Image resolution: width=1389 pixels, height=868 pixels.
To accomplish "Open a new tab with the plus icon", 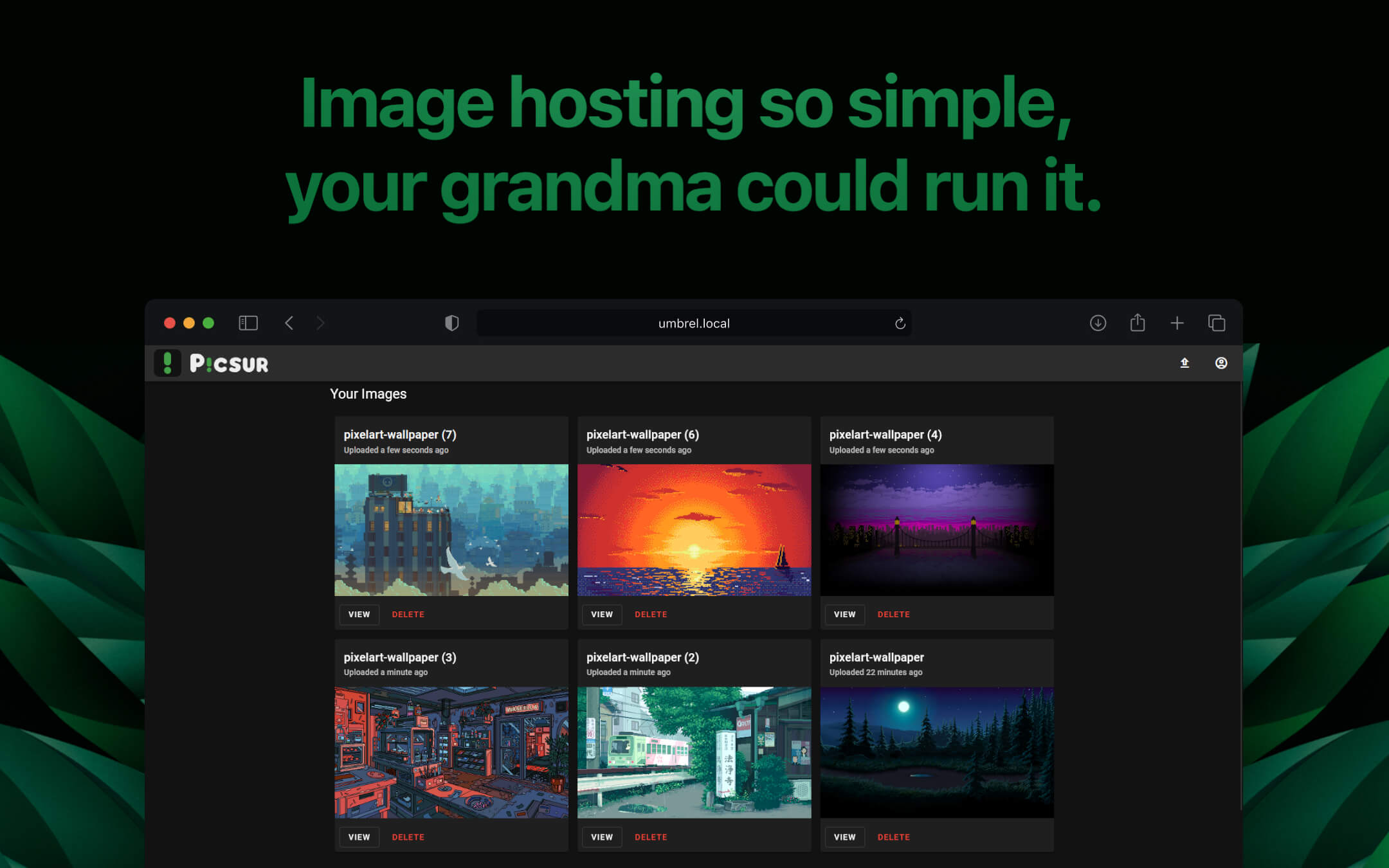I will [x=1177, y=323].
